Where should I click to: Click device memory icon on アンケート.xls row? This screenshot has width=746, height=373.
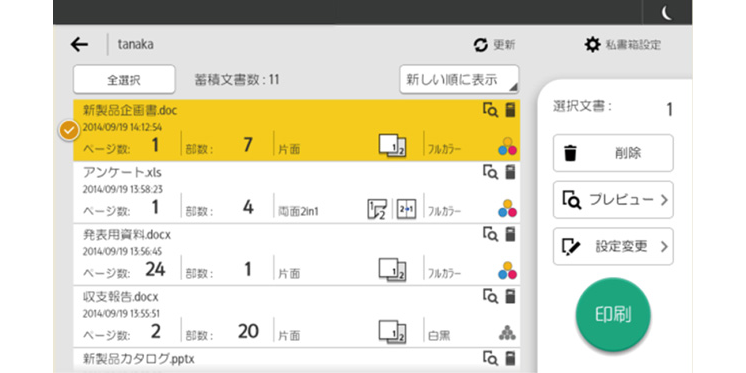[510, 172]
